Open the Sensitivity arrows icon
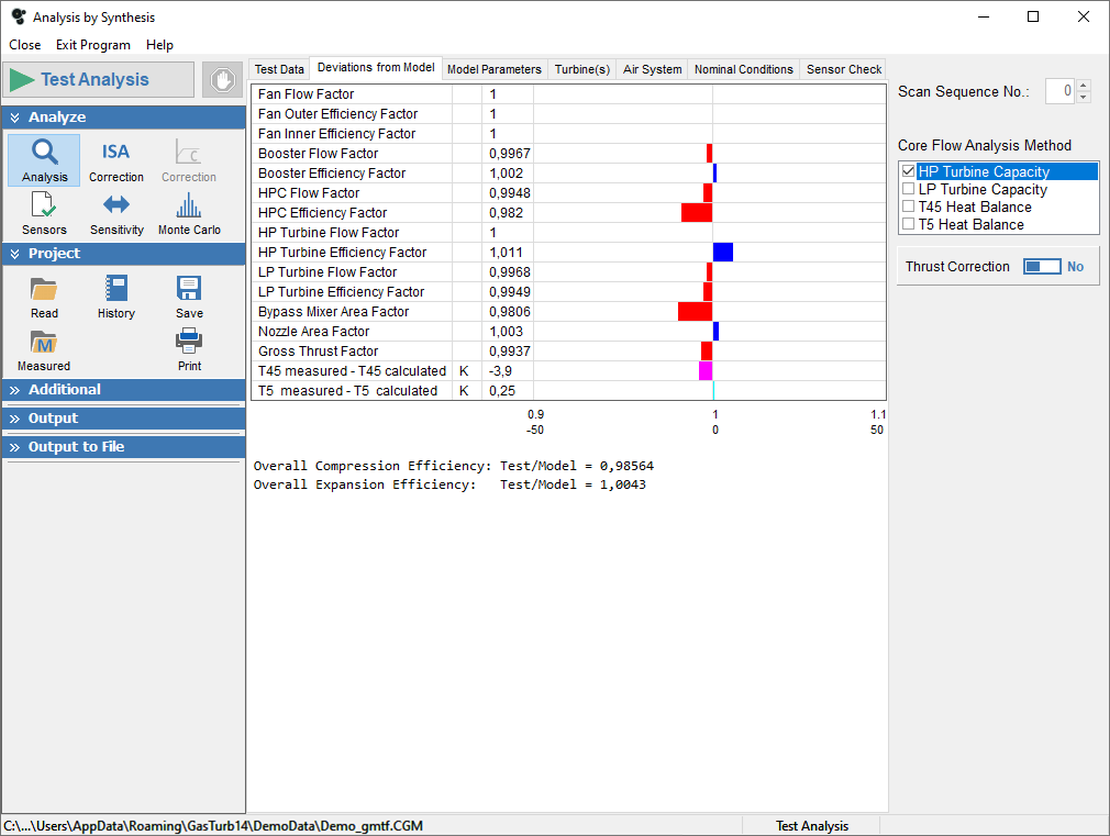1110x836 pixels. click(x=116, y=213)
